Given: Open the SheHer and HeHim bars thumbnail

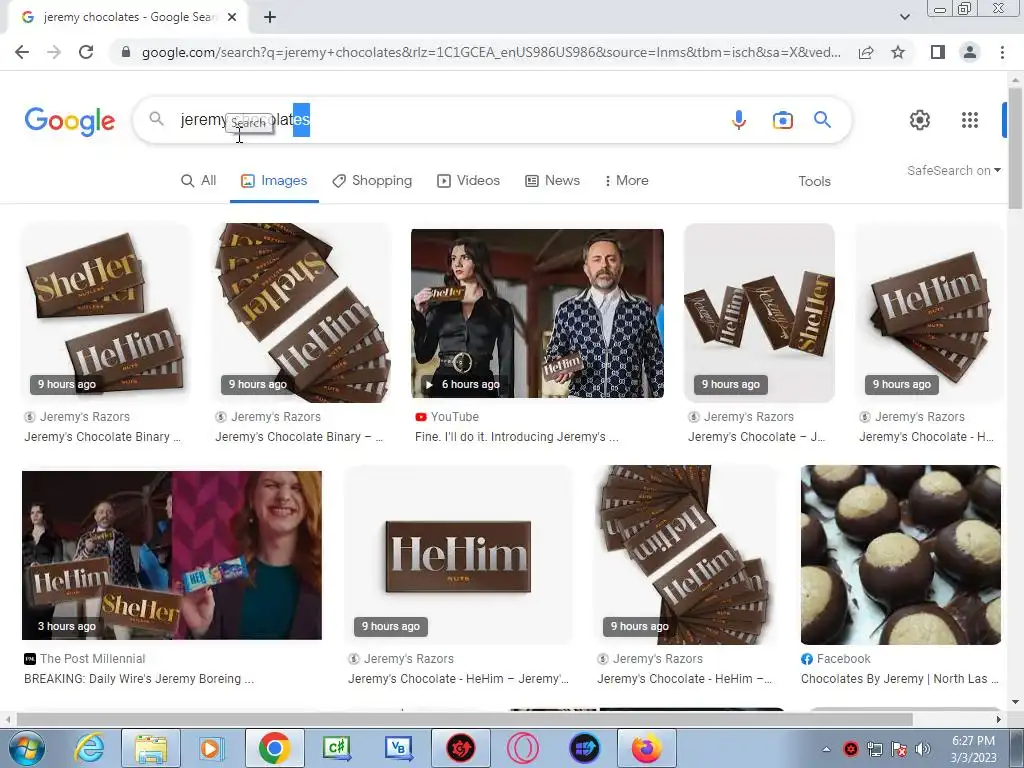Looking at the screenshot, I should [105, 313].
